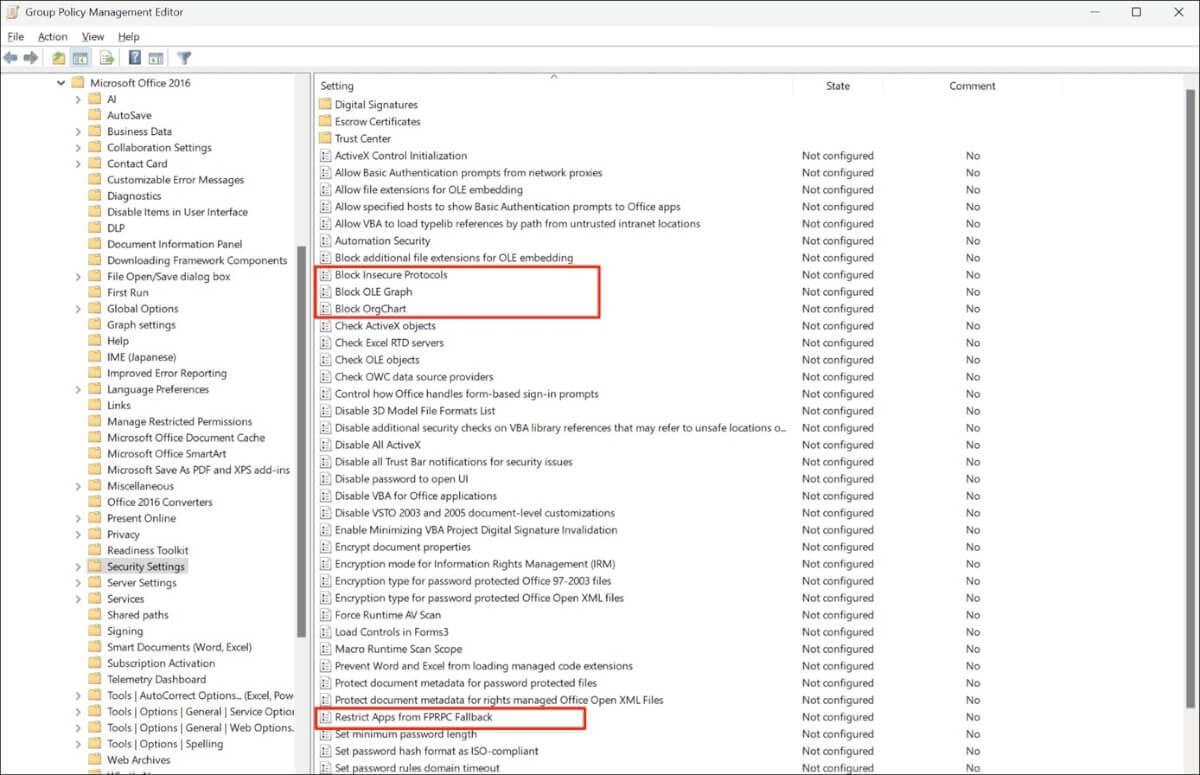Expand the Miscellaneous node

click(79, 485)
